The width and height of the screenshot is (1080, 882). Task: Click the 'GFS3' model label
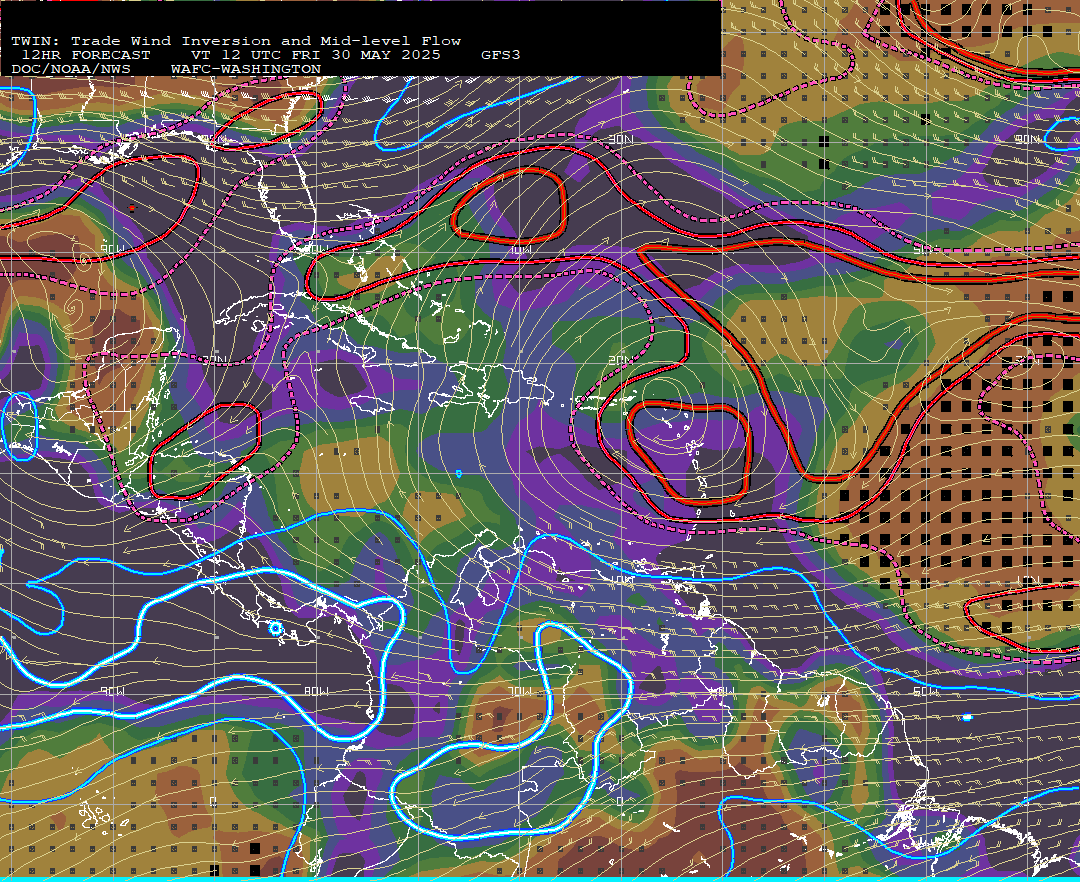pos(501,55)
